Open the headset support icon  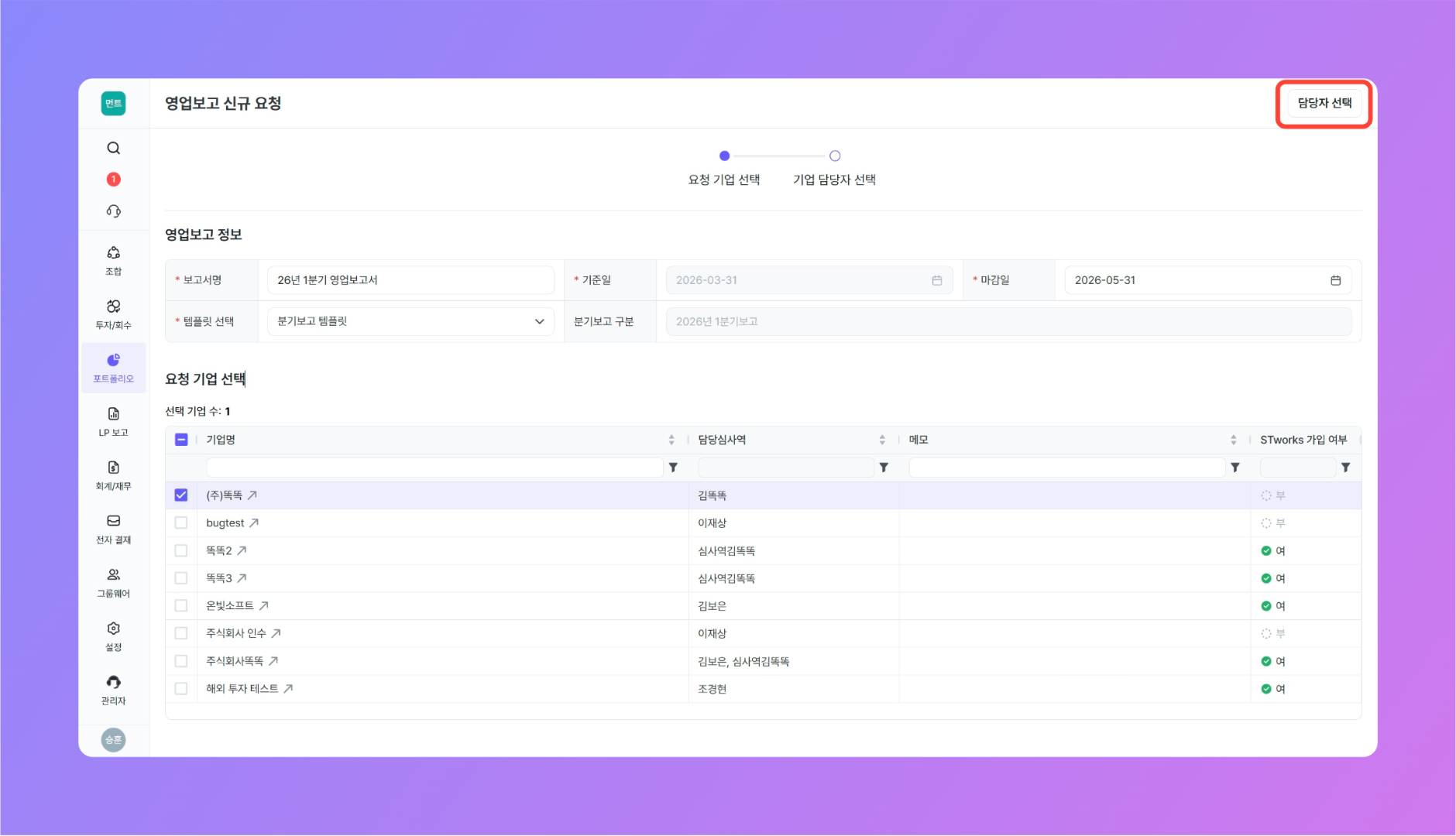click(x=113, y=211)
